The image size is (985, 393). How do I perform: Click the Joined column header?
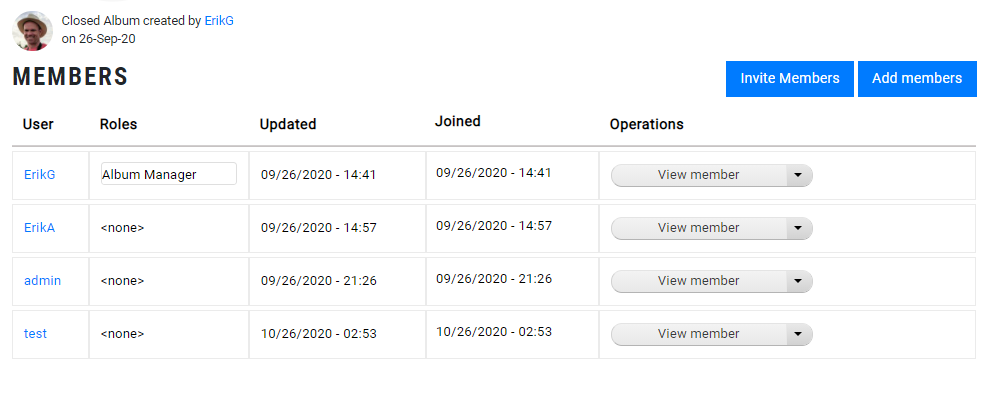tap(457, 121)
